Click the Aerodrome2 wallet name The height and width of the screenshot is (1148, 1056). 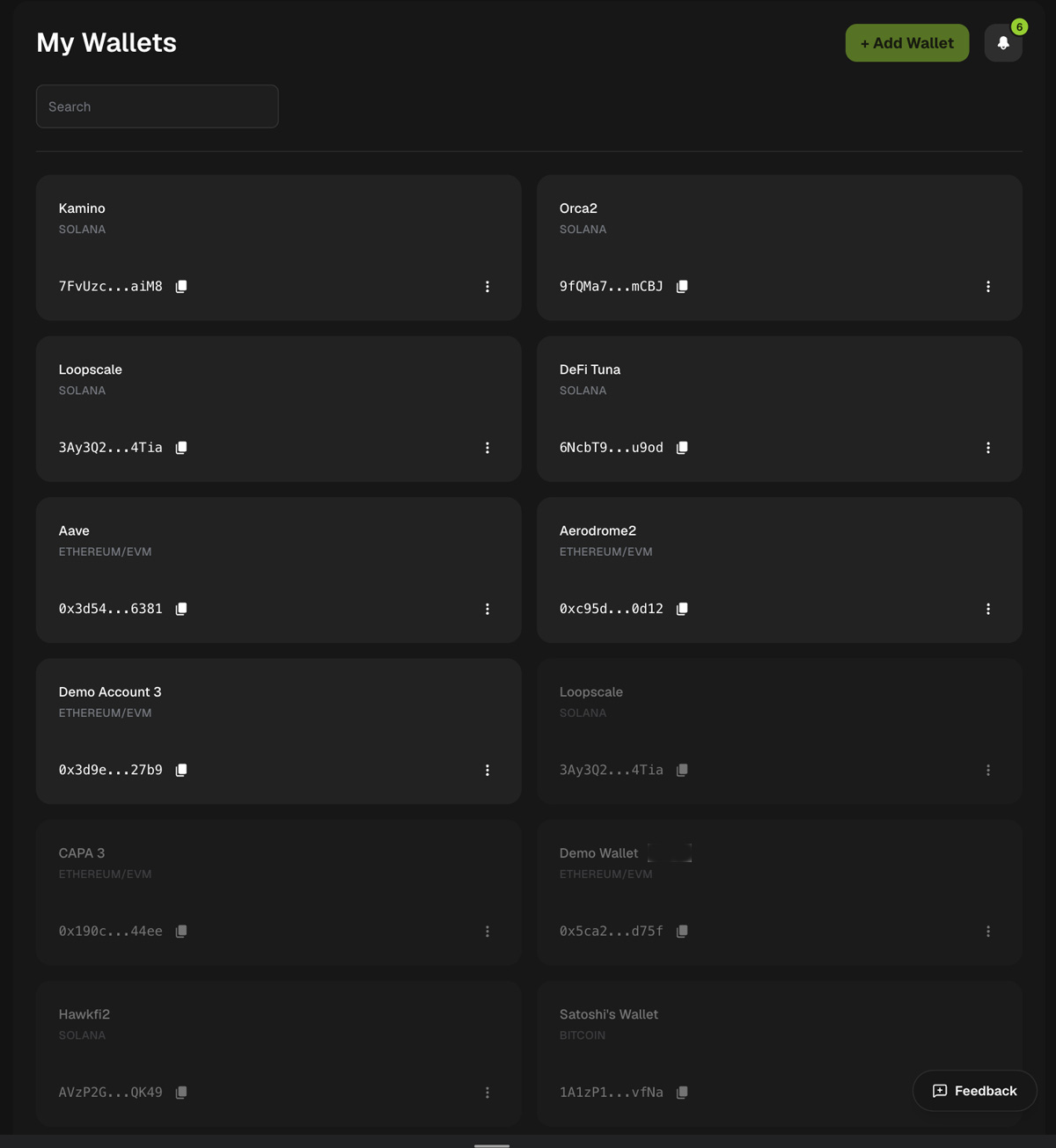point(598,530)
